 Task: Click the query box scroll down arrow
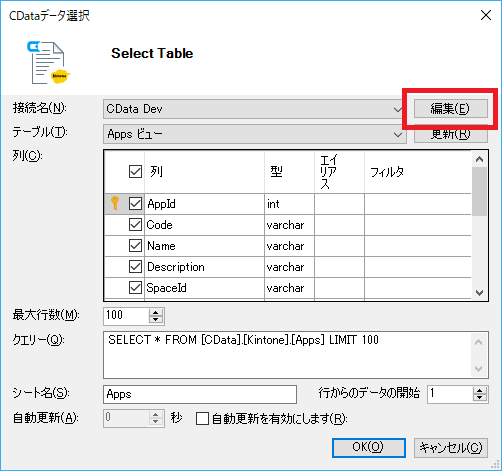click(x=479, y=368)
